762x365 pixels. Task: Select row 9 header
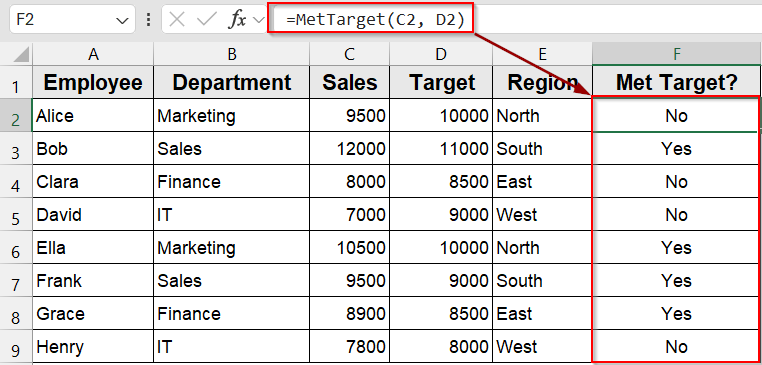[x=16, y=347]
